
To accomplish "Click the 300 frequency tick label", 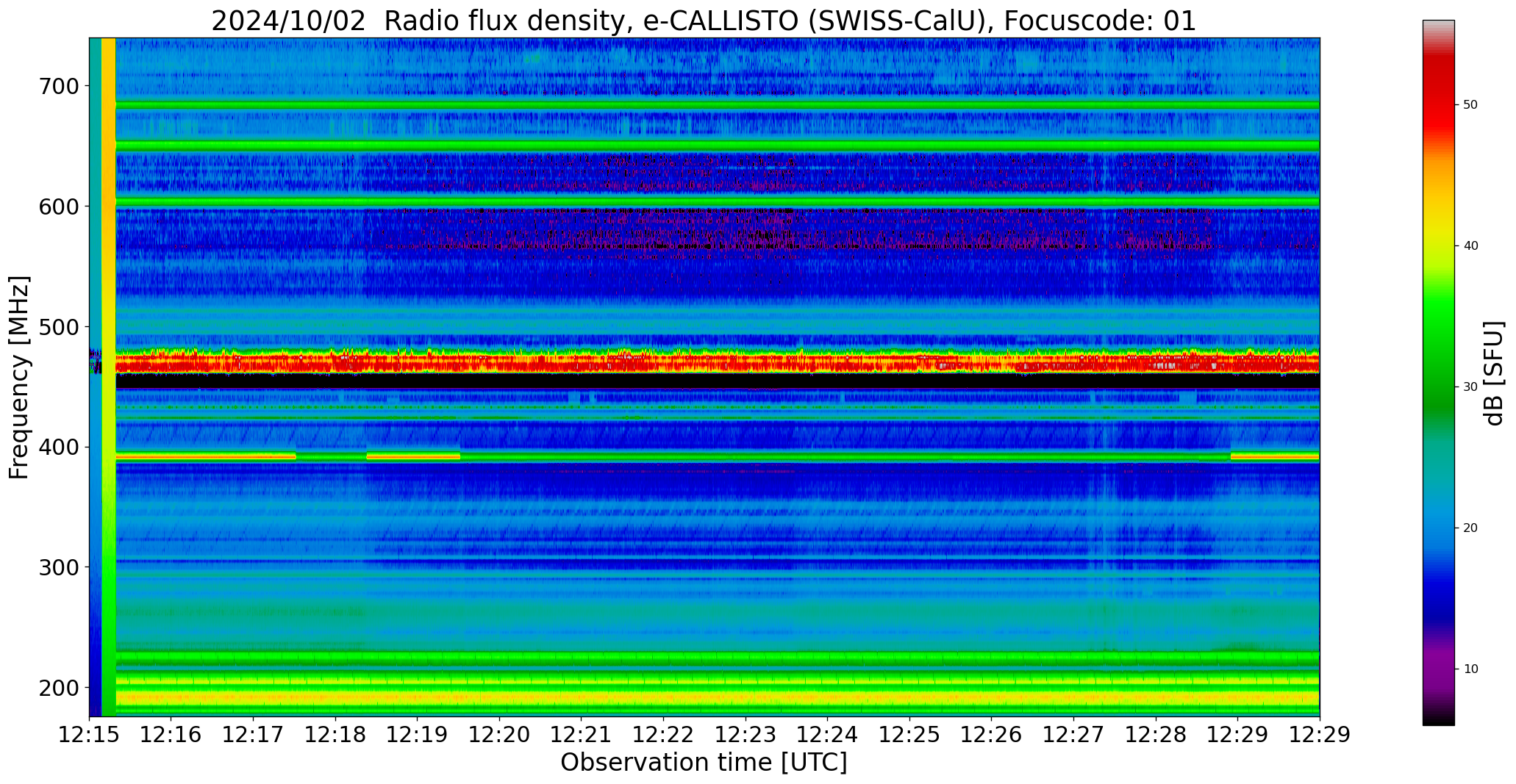I will click(57, 567).
